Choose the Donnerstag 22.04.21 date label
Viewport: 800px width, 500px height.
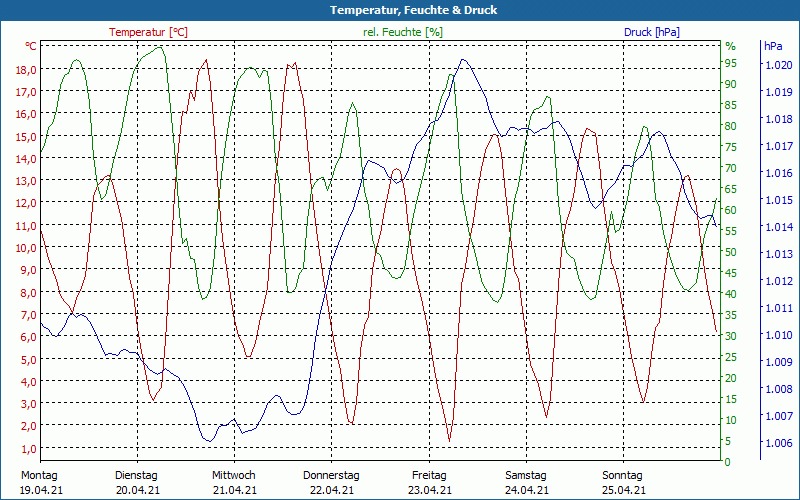[331, 482]
